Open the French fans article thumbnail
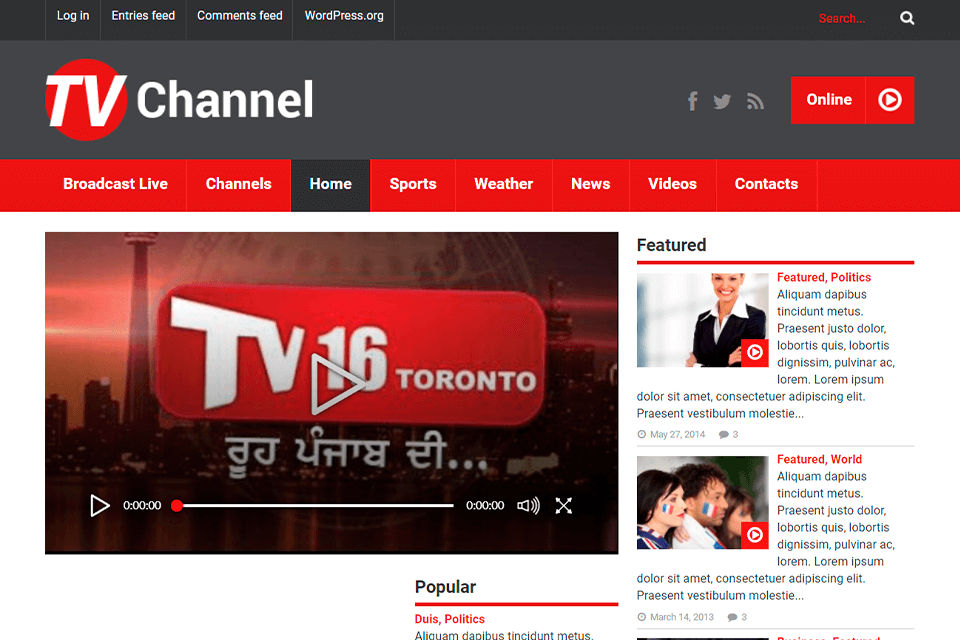 (x=702, y=502)
